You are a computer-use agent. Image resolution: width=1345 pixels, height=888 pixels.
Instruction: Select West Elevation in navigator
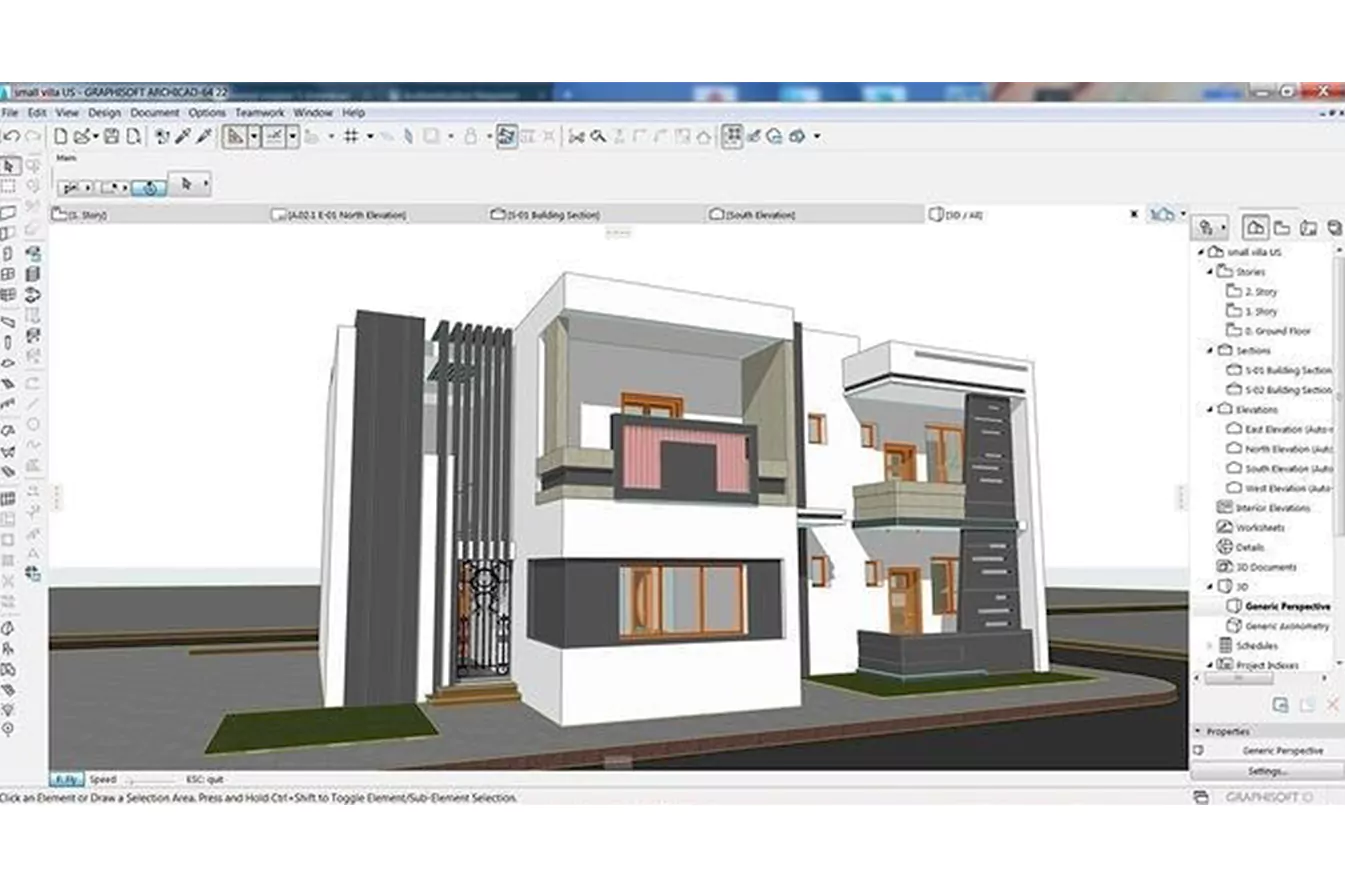point(1279,488)
